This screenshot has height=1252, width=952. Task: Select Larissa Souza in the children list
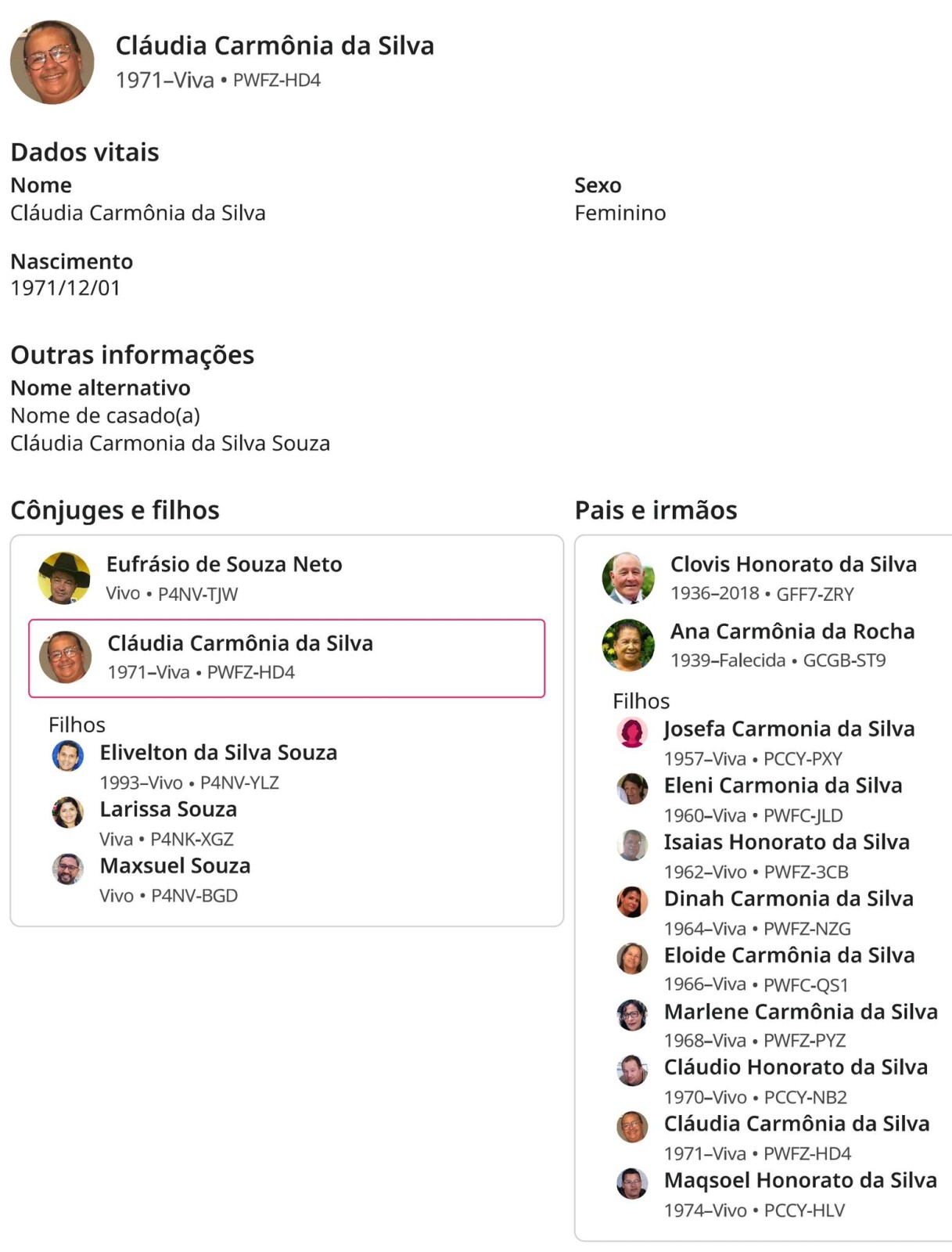[x=168, y=809]
